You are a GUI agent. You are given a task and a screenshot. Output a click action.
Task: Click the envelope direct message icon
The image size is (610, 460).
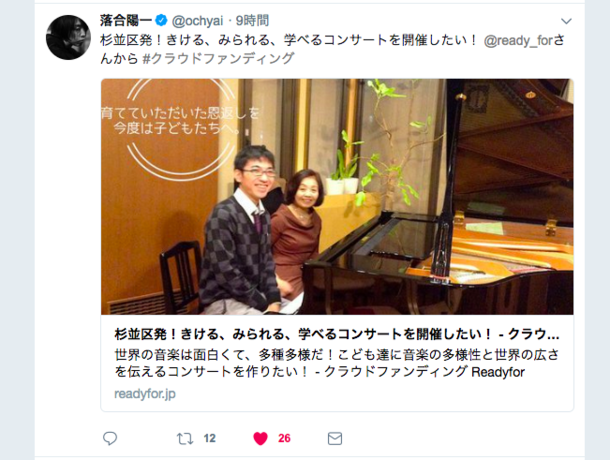pyautogui.click(x=335, y=439)
